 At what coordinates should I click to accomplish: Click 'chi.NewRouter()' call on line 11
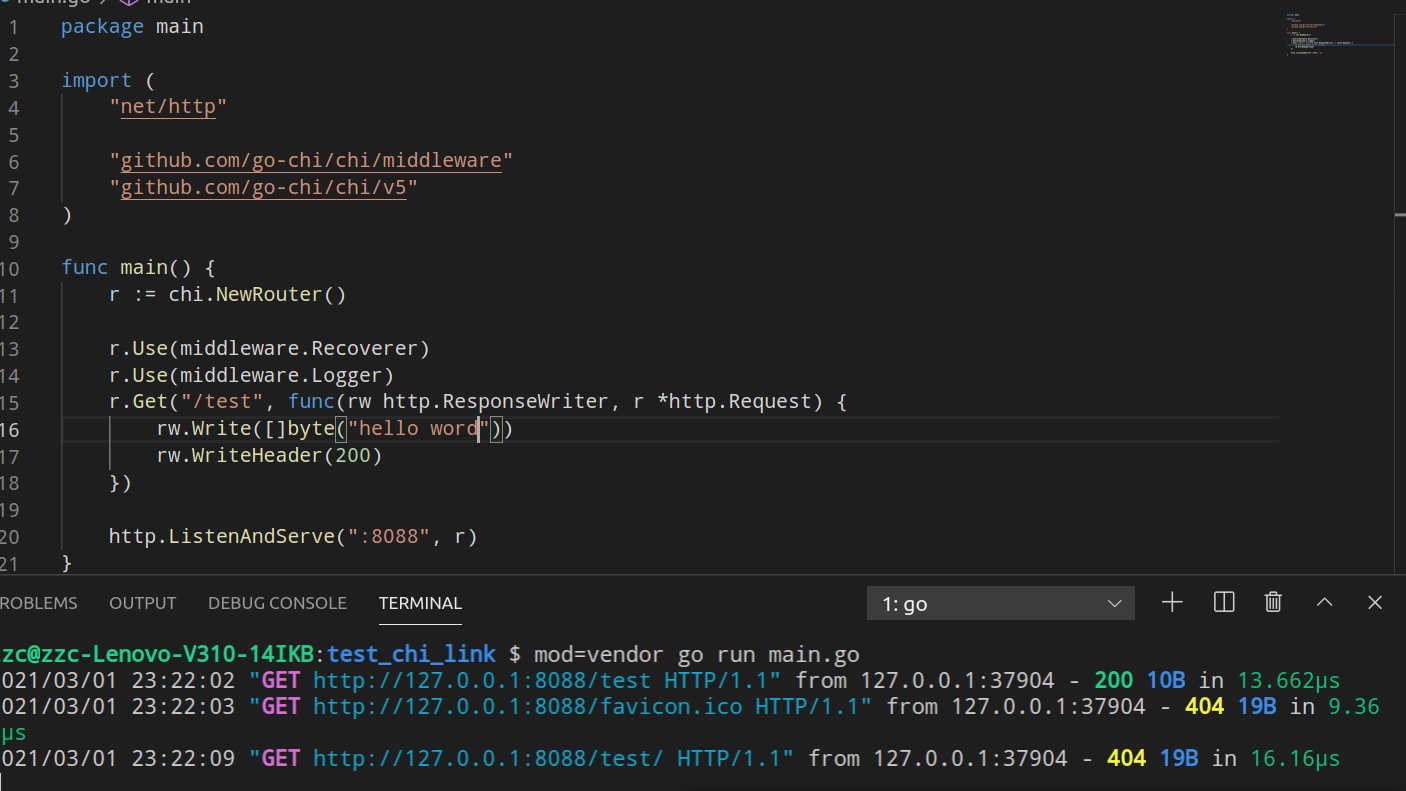[257, 295]
